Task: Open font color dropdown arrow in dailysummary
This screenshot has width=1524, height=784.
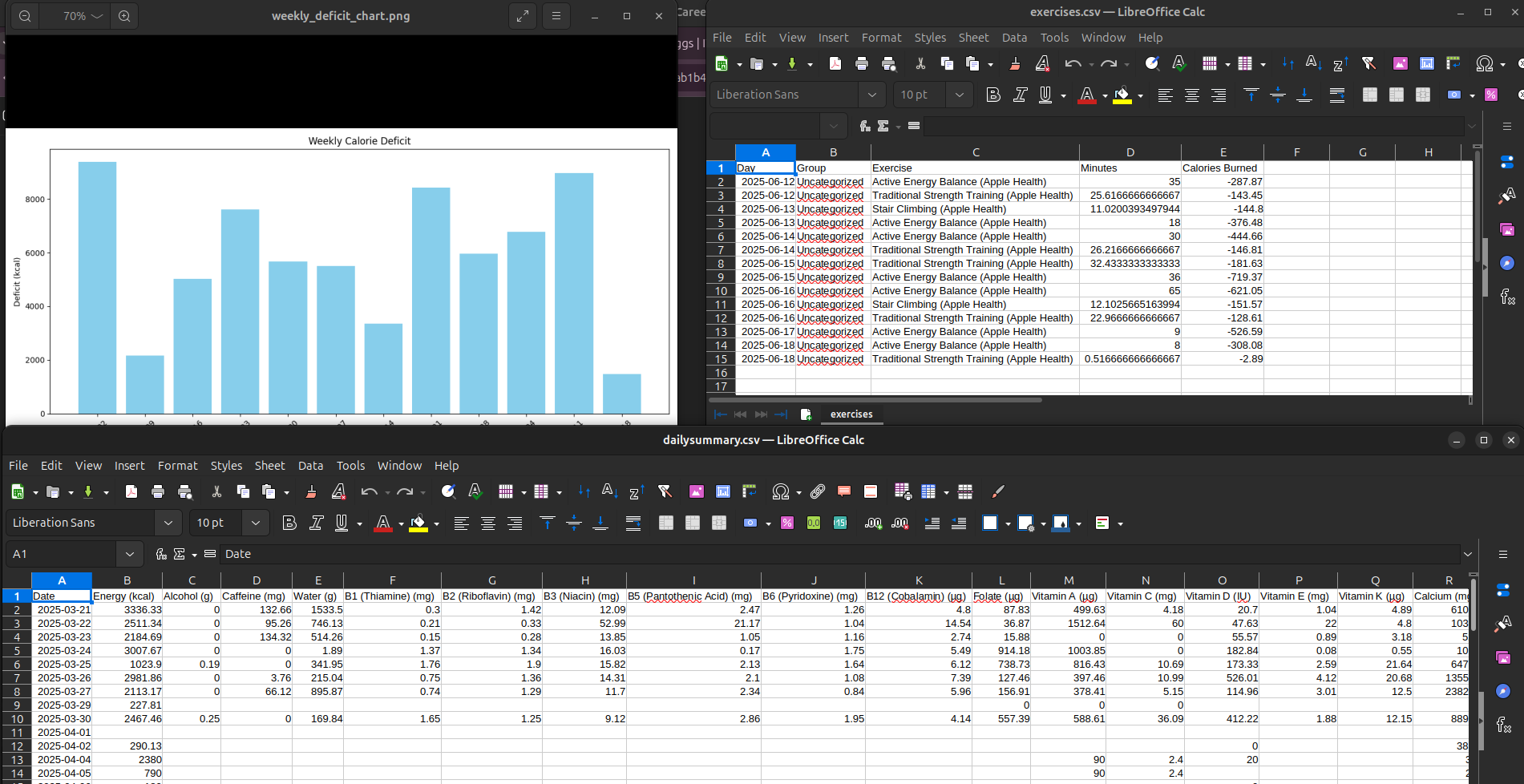Action: point(401,523)
